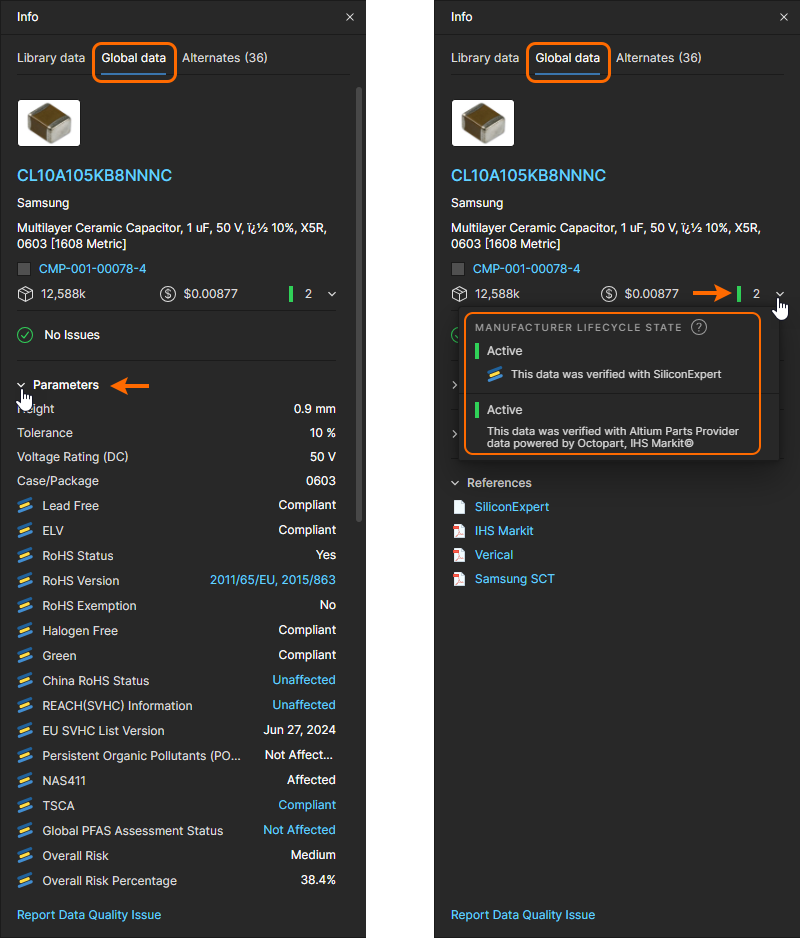
Task: Collapse the Parameters section
Action: tap(21, 385)
